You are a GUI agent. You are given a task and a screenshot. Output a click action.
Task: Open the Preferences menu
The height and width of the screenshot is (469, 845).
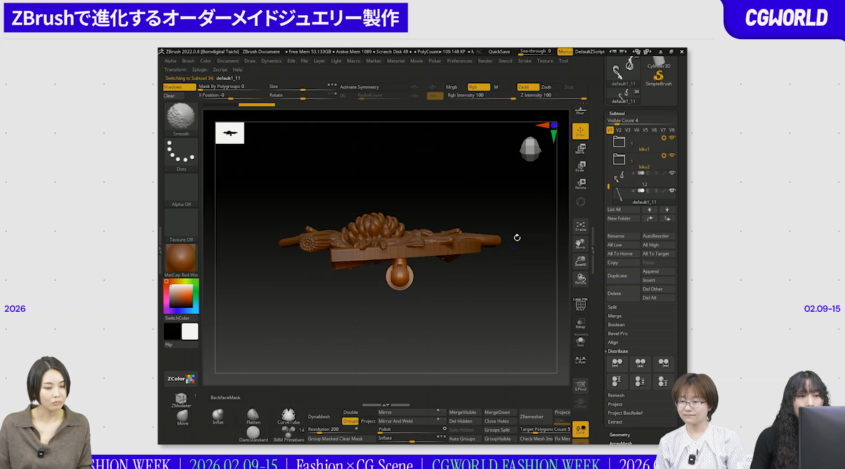(459, 60)
